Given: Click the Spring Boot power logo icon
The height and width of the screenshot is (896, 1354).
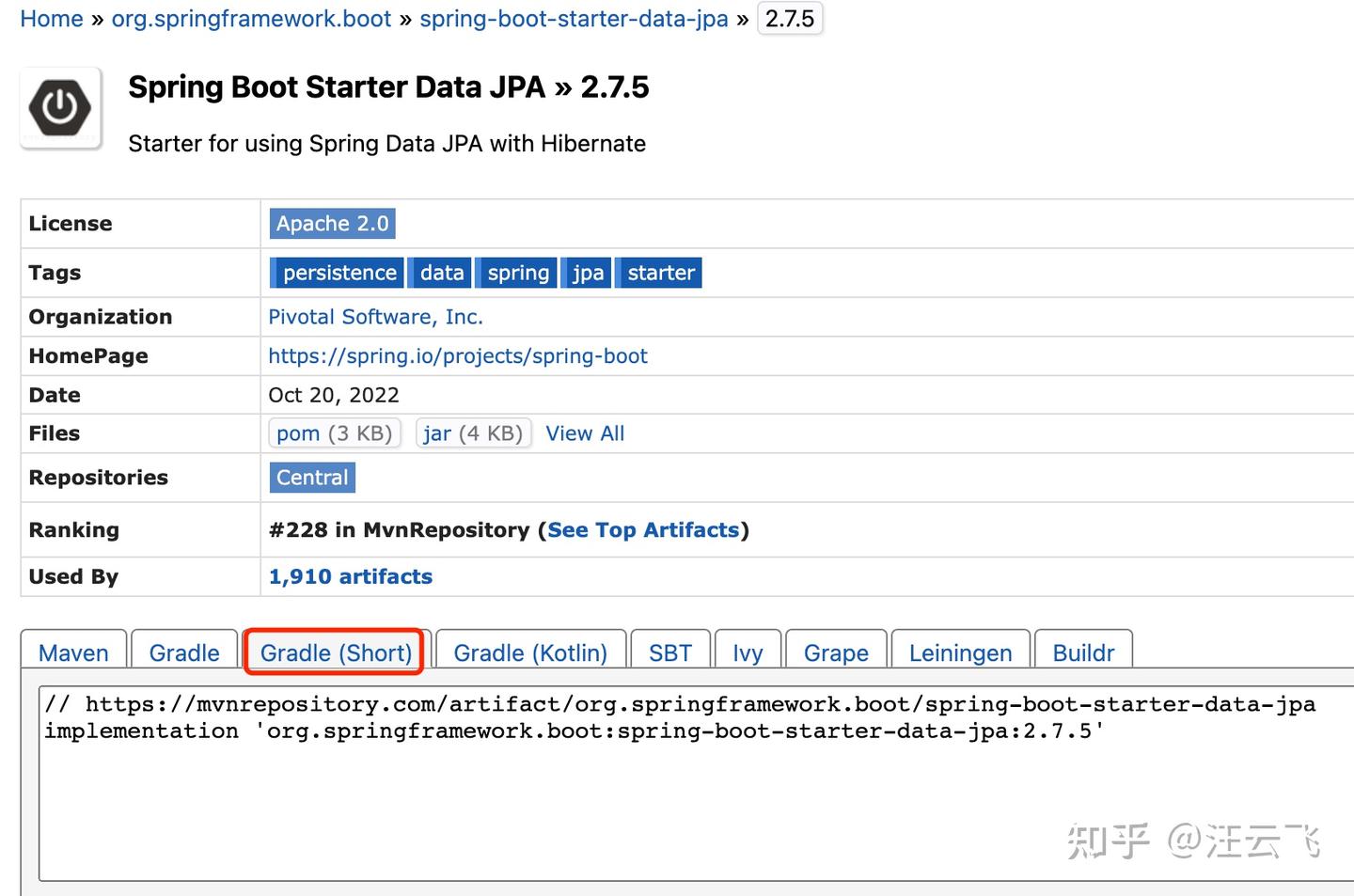Looking at the screenshot, I should (x=60, y=108).
